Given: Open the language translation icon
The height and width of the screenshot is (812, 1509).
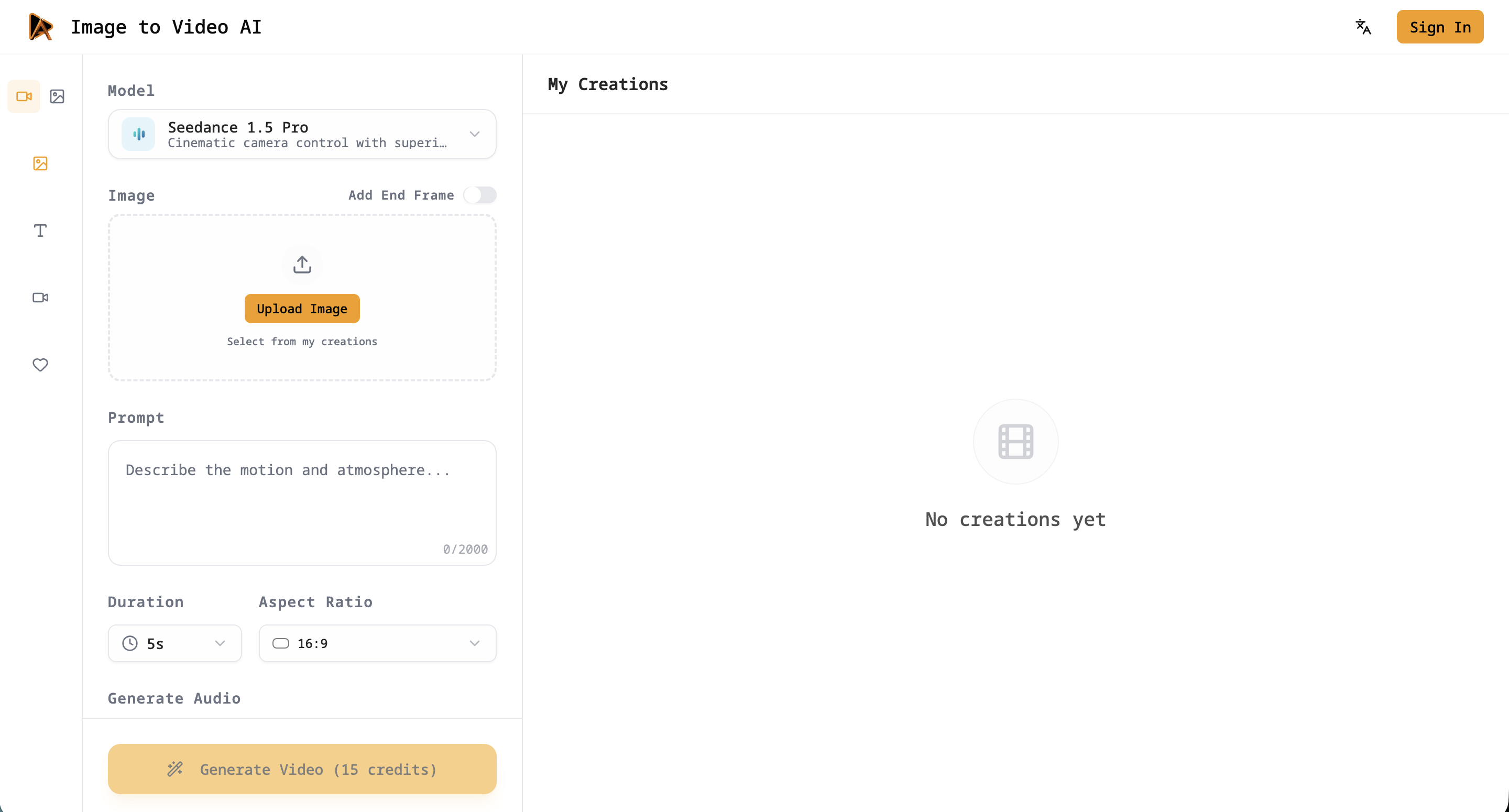Looking at the screenshot, I should [1363, 27].
